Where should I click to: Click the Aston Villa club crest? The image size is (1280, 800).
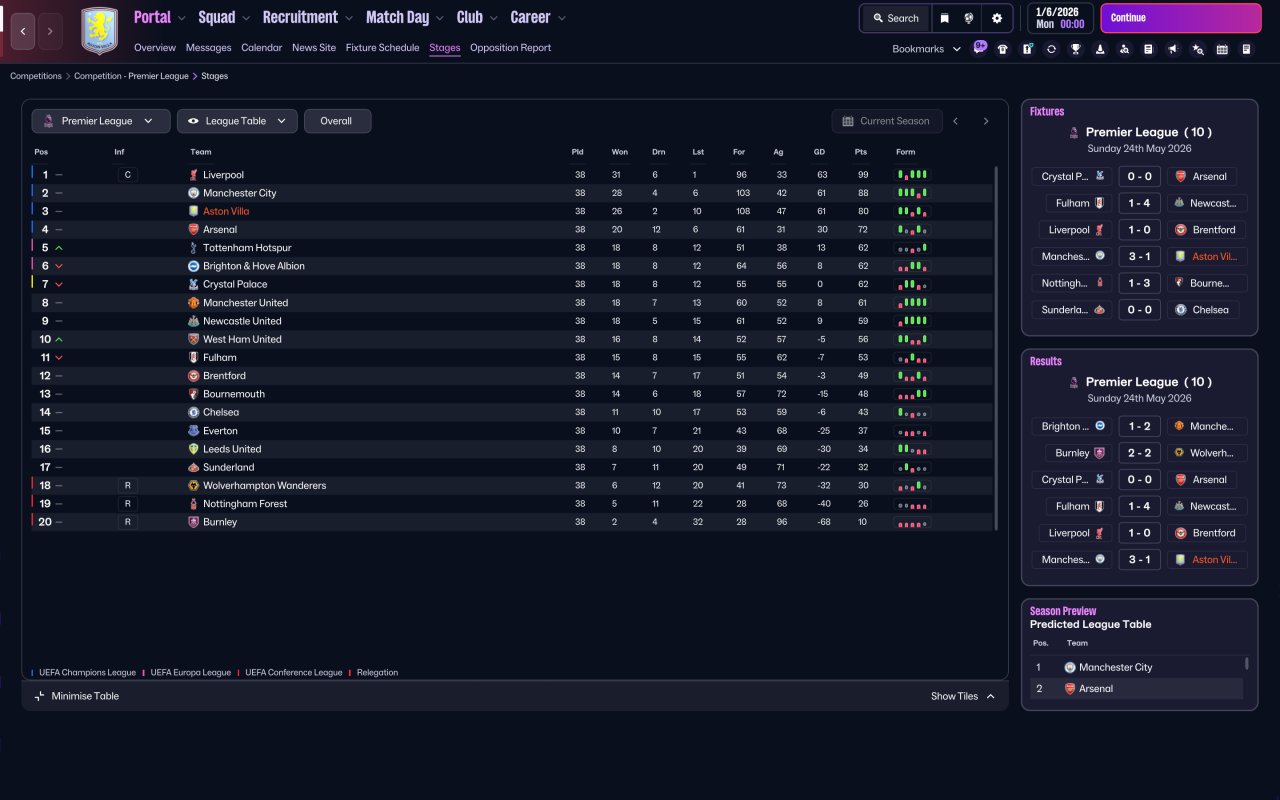click(99, 31)
